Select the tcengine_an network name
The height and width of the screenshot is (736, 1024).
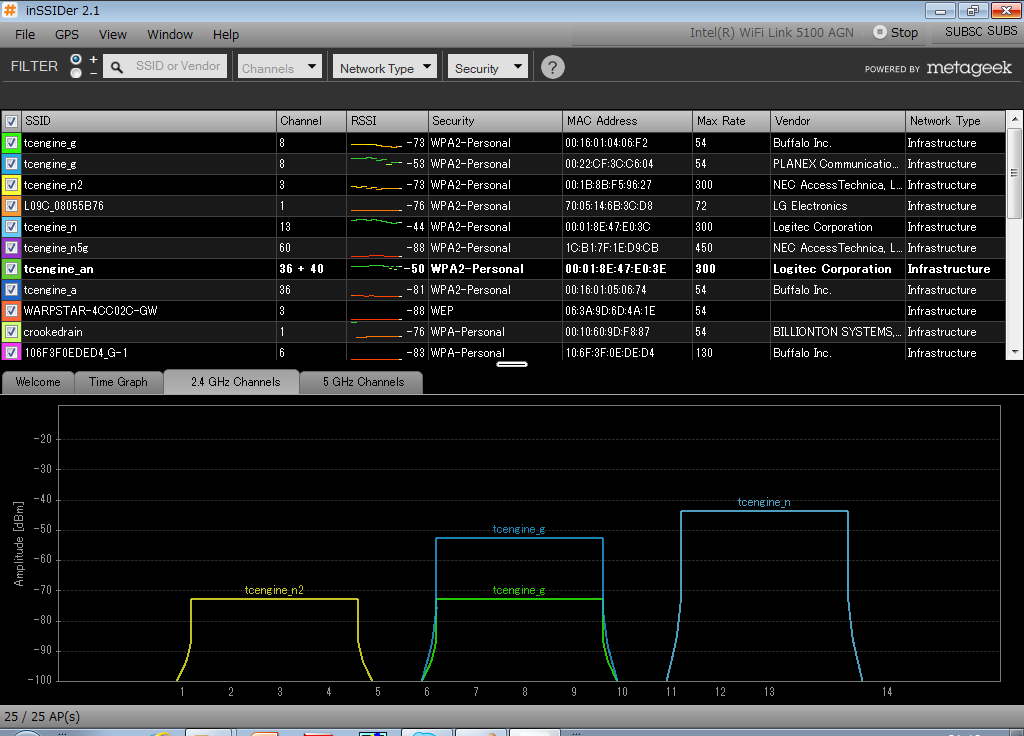click(x=59, y=269)
